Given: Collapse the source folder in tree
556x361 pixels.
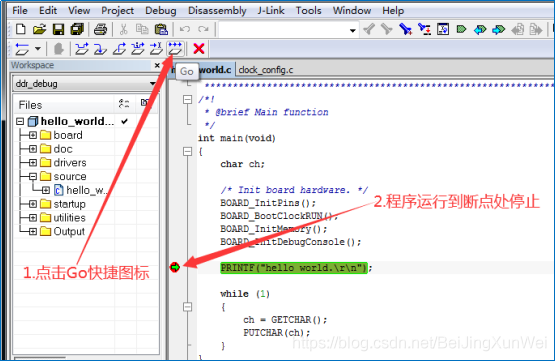Looking at the screenshot, I should point(33,176).
